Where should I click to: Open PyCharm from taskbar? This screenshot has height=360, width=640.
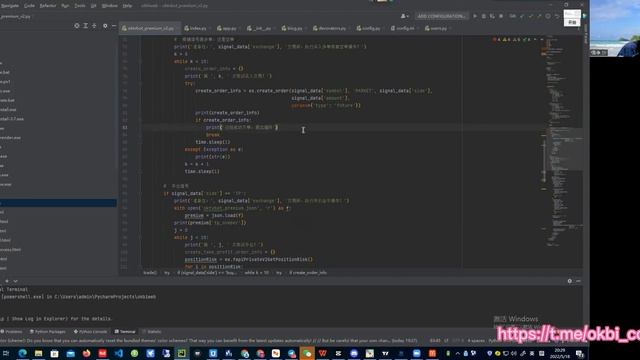coord(182,353)
